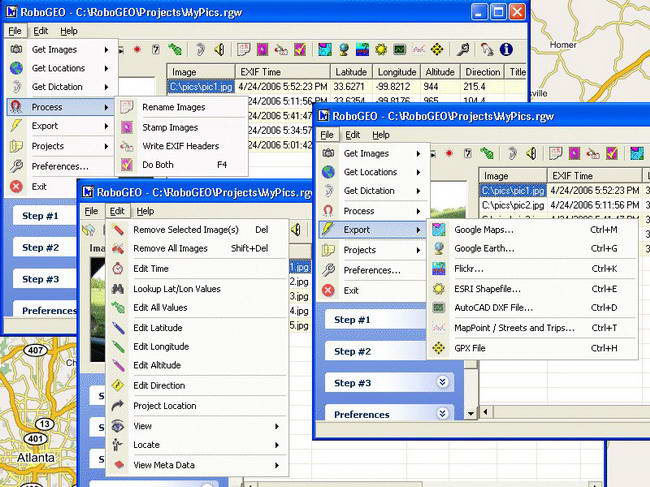Click speaker toolbar icon in right window
The width and height of the screenshot is (650, 487).
pyautogui.click(x=531, y=153)
